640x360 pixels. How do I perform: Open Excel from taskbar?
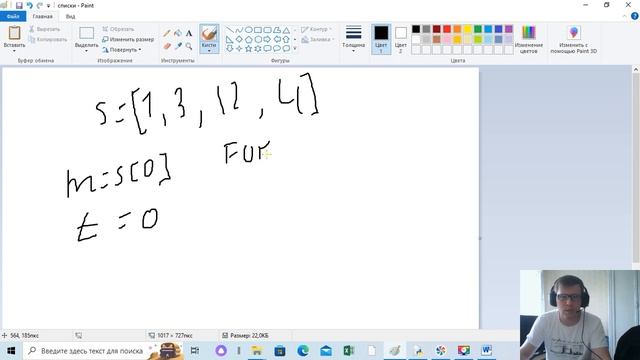click(x=349, y=351)
